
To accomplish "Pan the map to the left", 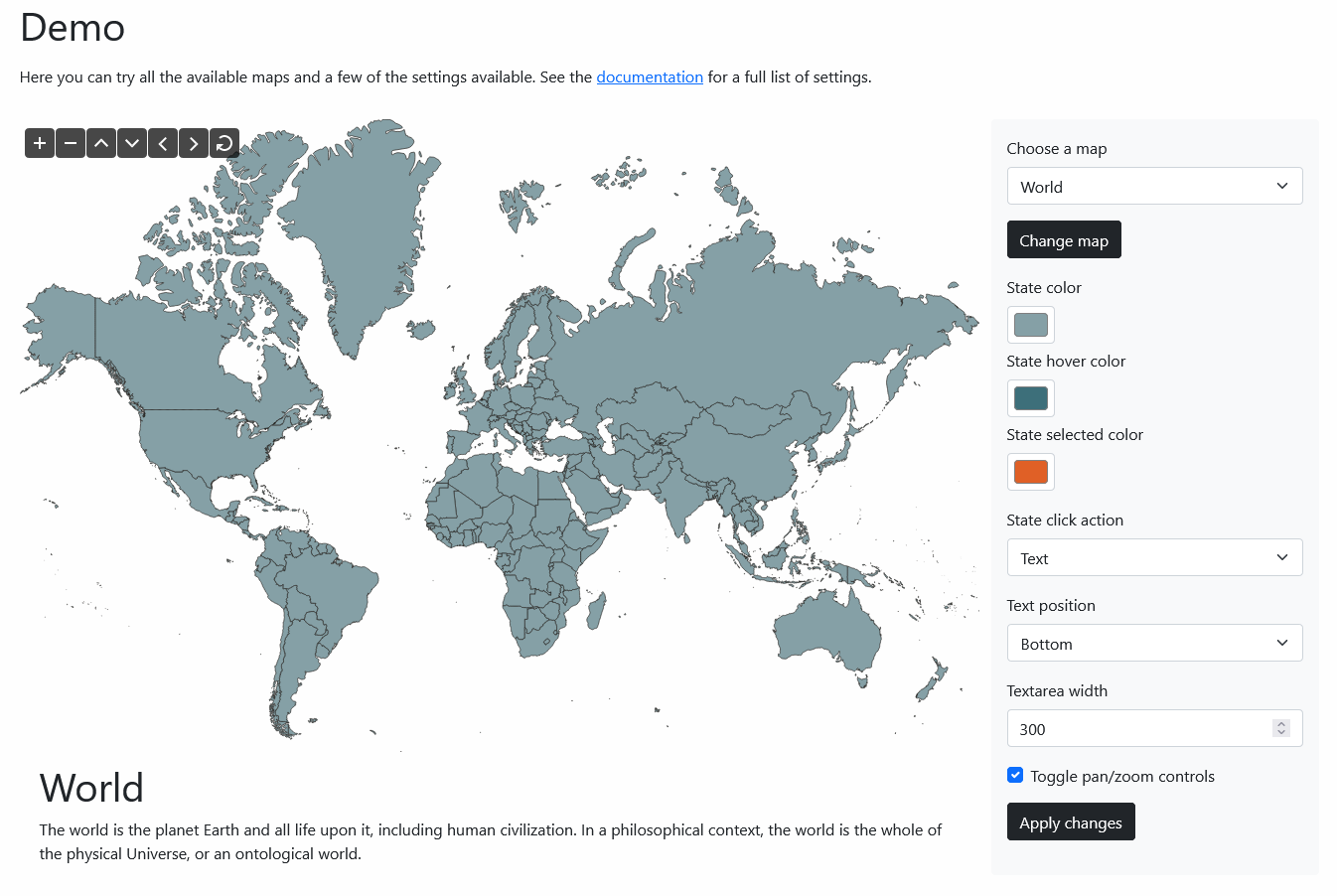I will pos(162,142).
